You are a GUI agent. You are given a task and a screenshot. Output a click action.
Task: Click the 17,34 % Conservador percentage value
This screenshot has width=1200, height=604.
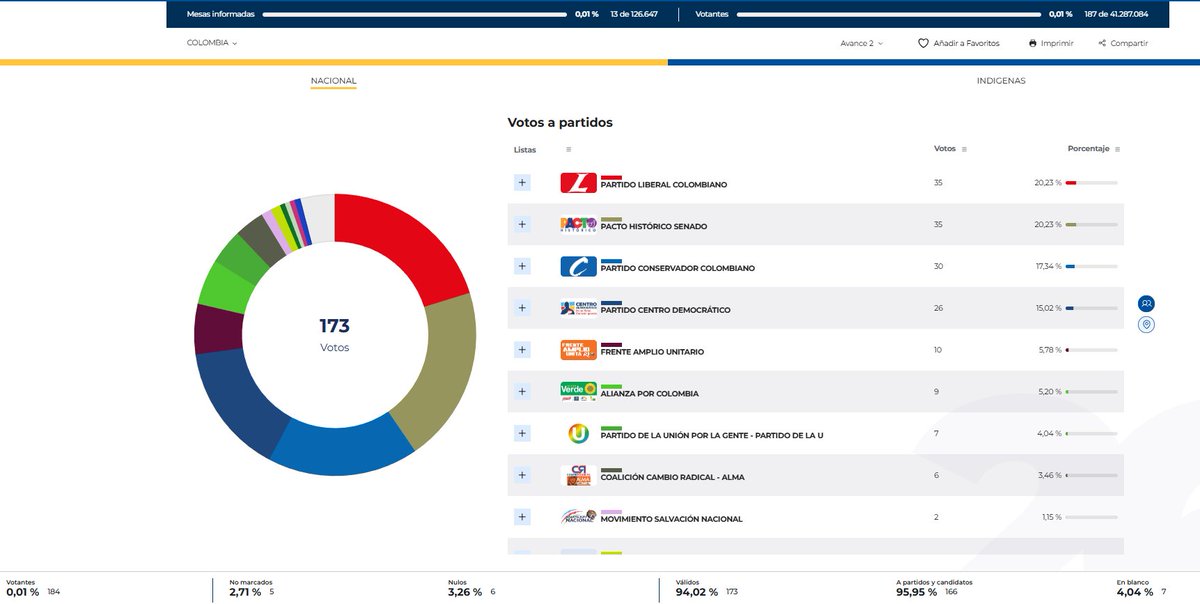pyautogui.click(x=1048, y=268)
